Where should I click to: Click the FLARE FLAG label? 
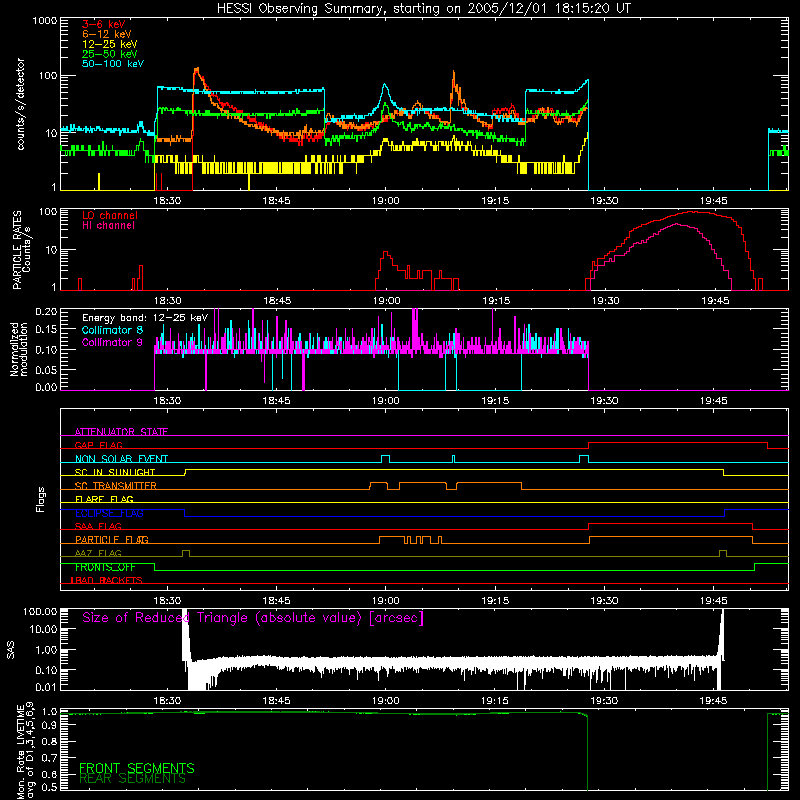104,499
